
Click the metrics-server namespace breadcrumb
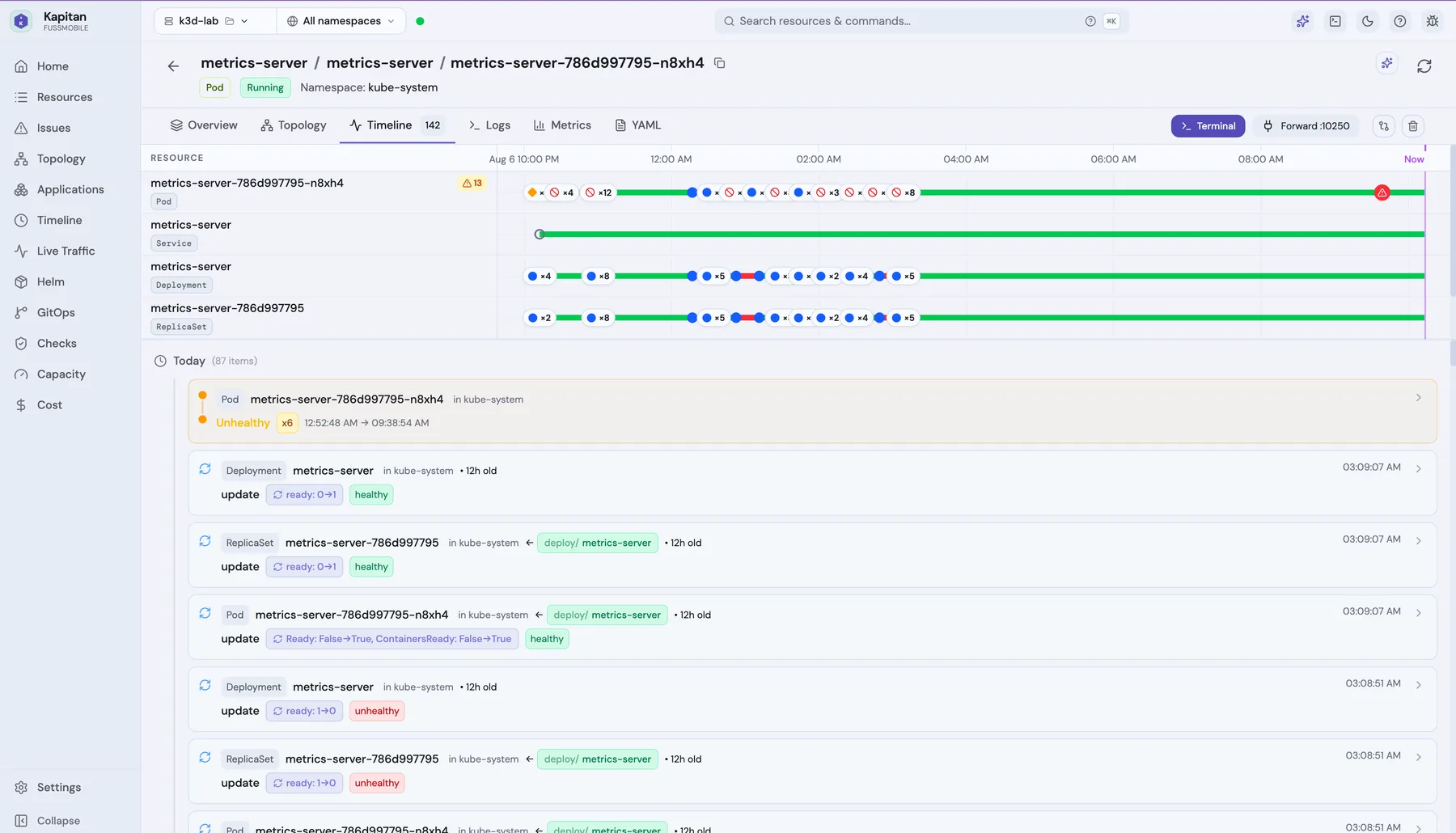(x=254, y=63)
